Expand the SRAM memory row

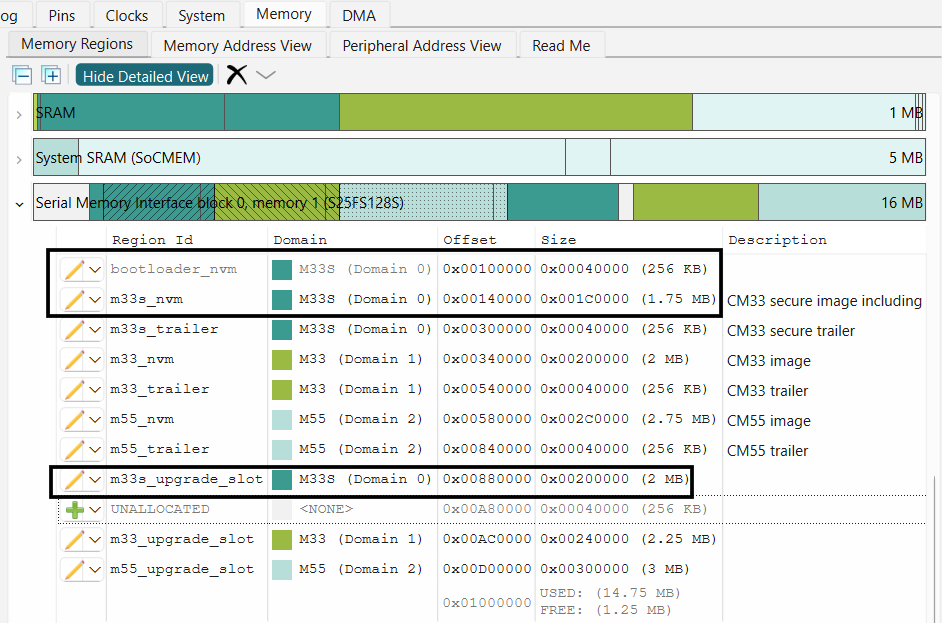pyautogui.click(x=19, y=114)
